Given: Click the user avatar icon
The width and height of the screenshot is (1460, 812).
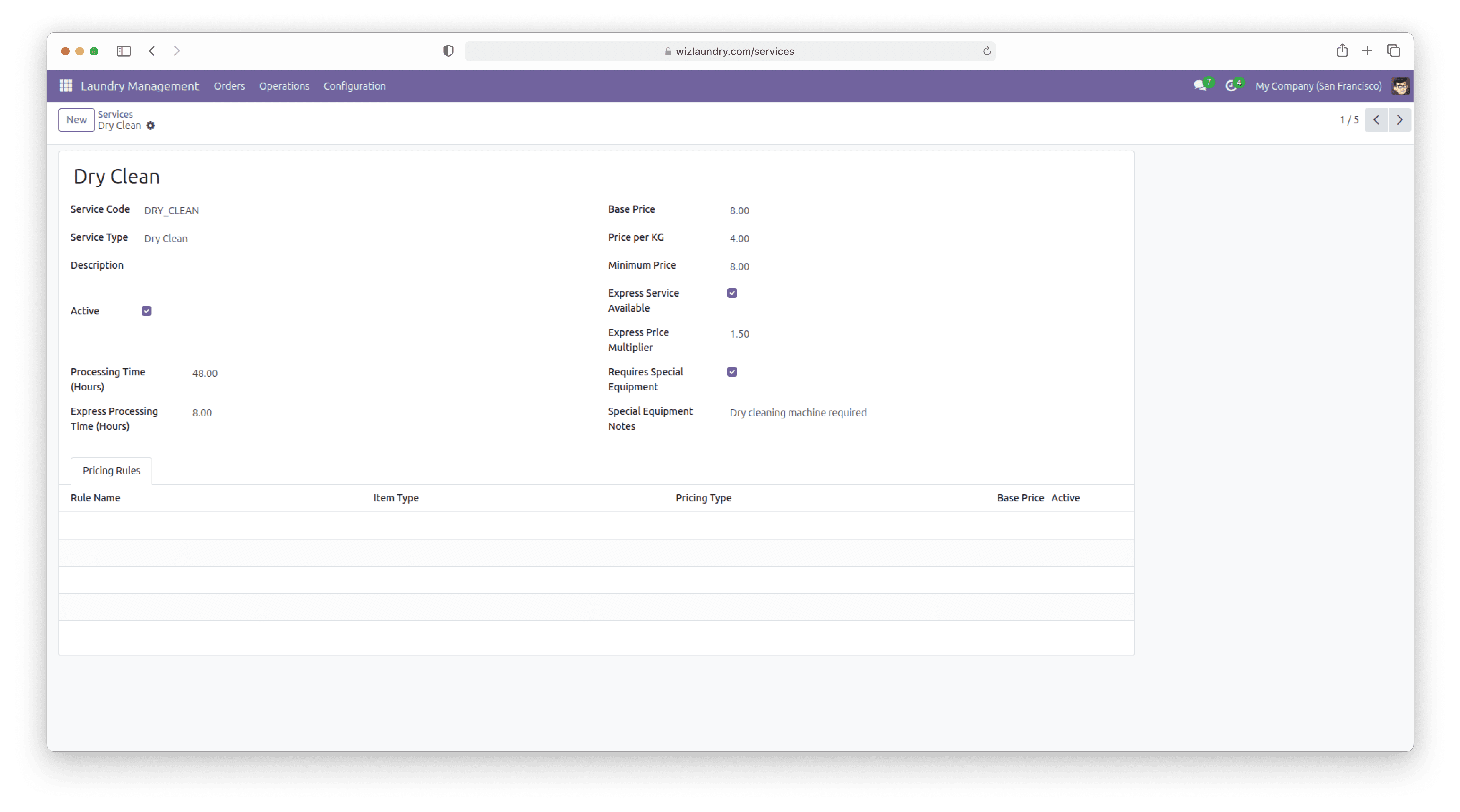Looking at the screenshot, I should (x=1400, y=86).
